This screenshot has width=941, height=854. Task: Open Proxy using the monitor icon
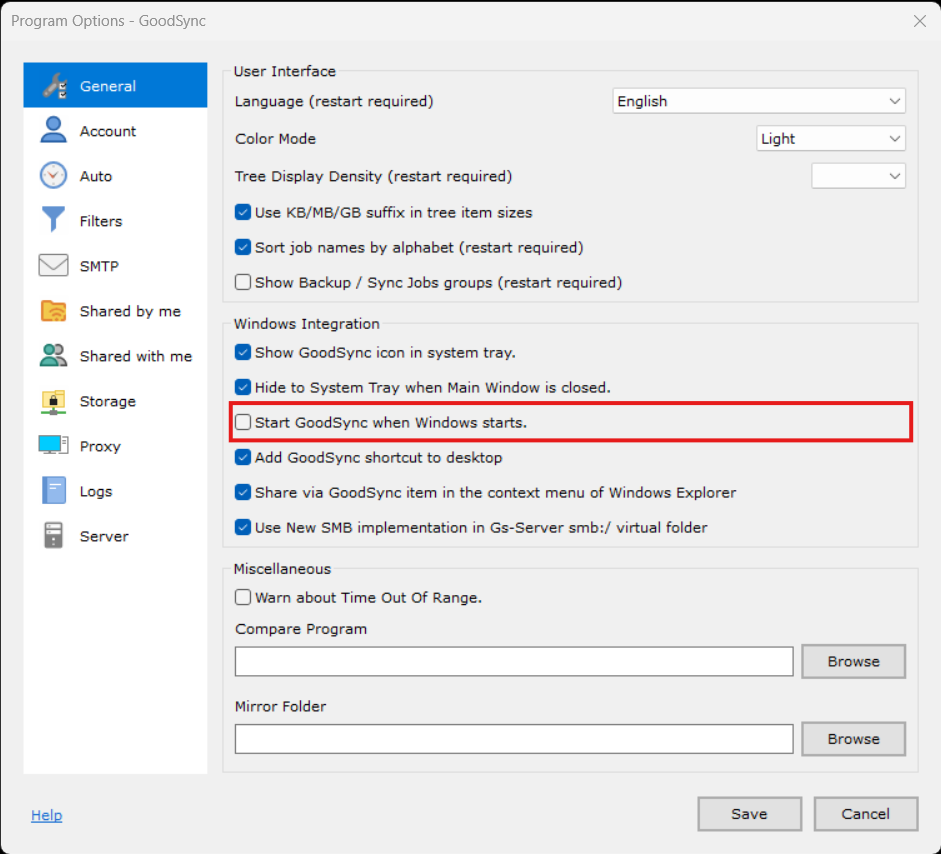coord(53,446)
